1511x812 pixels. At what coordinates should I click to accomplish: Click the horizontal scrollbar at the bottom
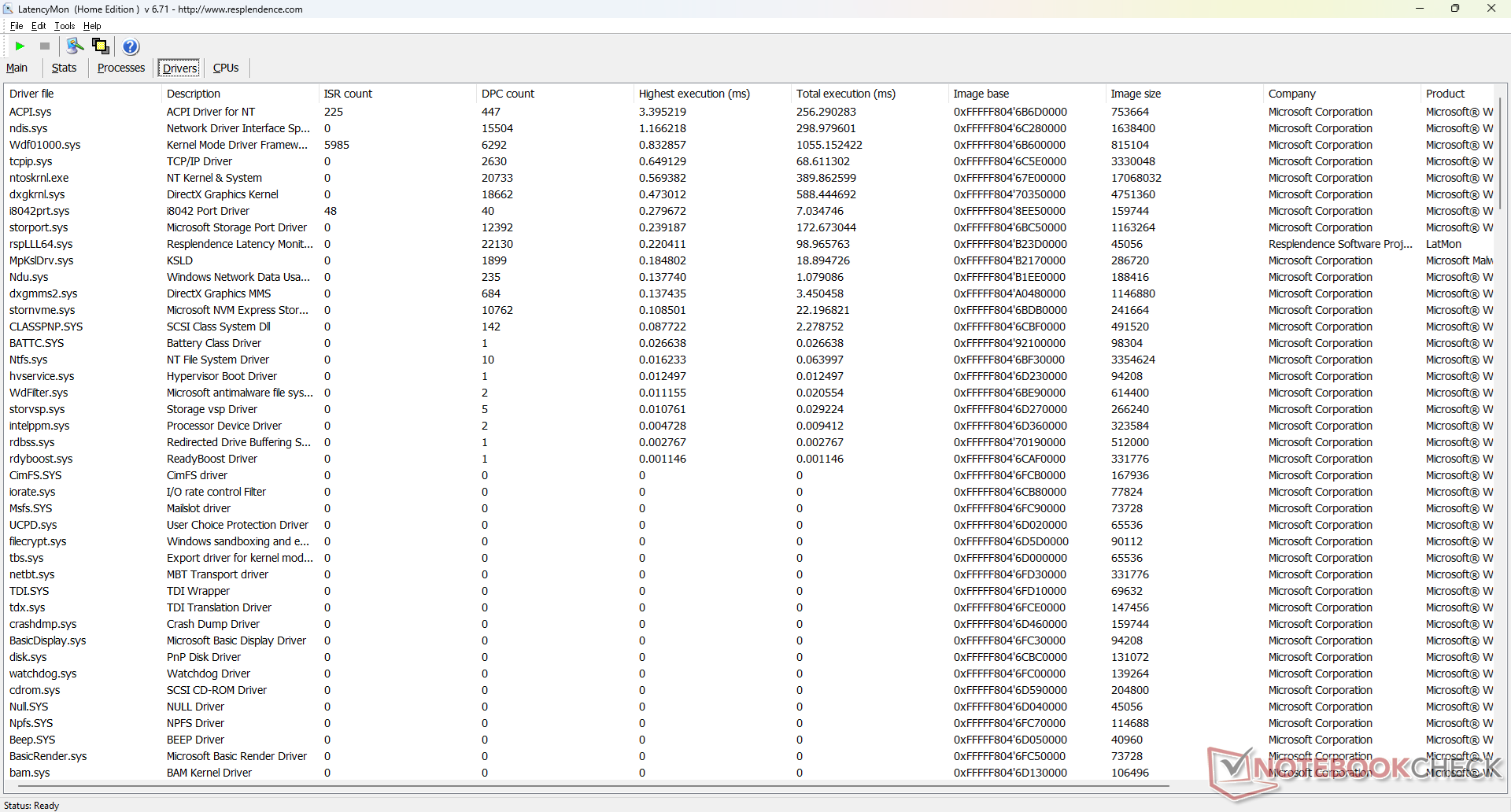point(590,785)
